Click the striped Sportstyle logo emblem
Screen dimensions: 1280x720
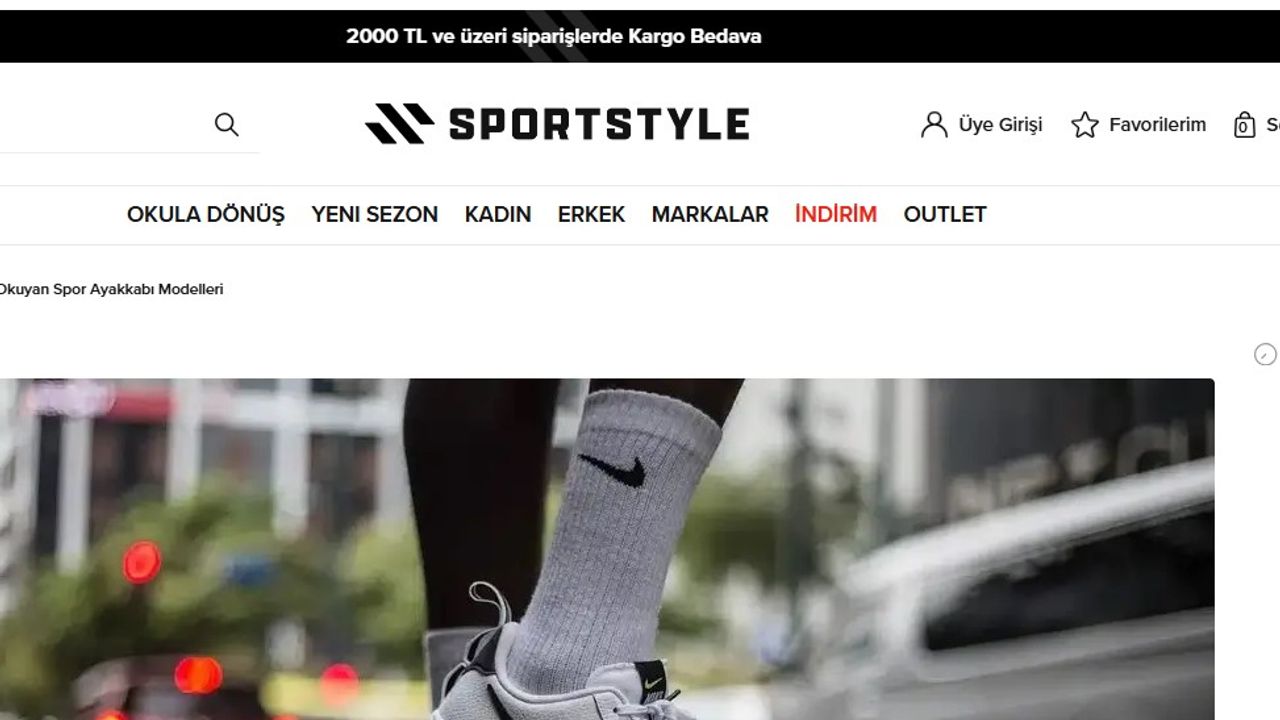click(400, 124)
